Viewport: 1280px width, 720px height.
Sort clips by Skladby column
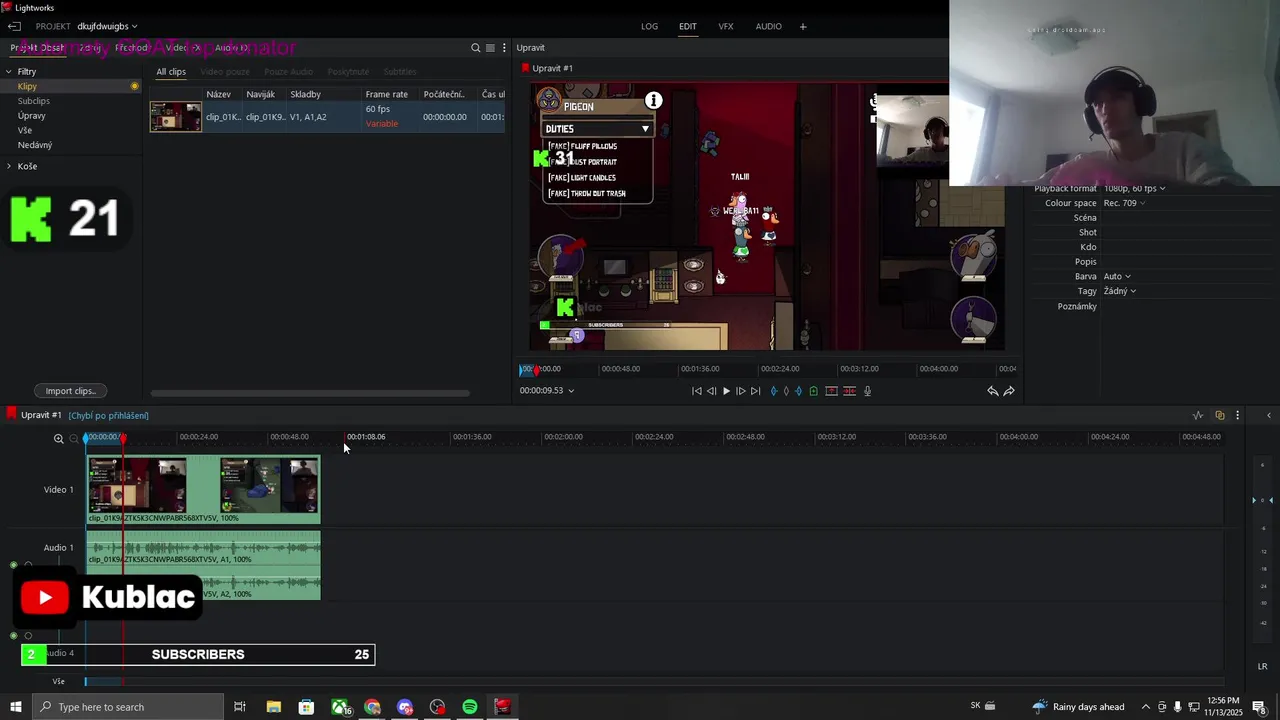(x=305, y=94)
